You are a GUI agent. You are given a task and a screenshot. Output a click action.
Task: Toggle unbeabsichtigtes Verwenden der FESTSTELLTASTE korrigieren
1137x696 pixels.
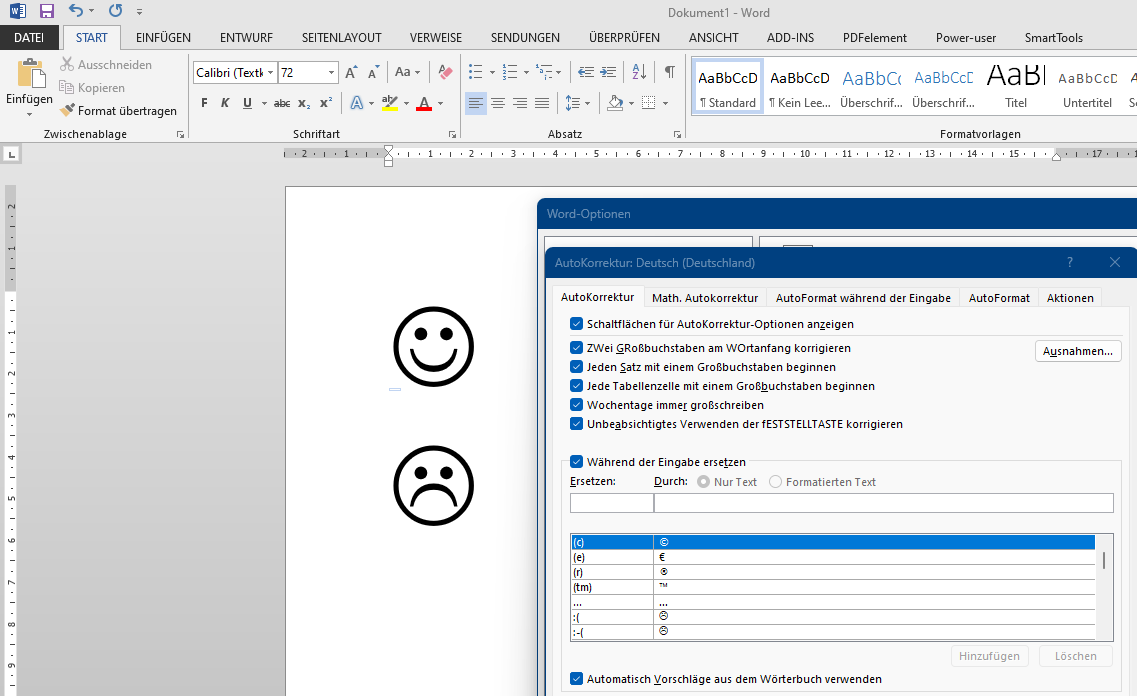tap(576, 423)
